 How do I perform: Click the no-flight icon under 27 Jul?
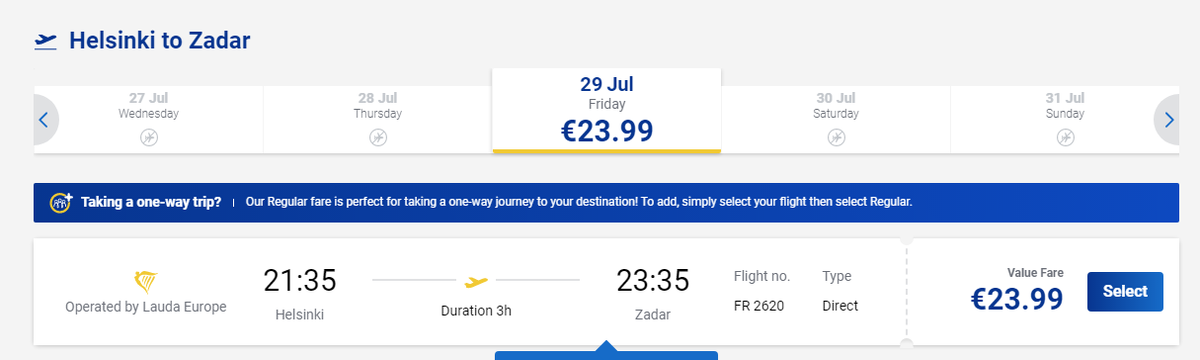coord(148,137)
